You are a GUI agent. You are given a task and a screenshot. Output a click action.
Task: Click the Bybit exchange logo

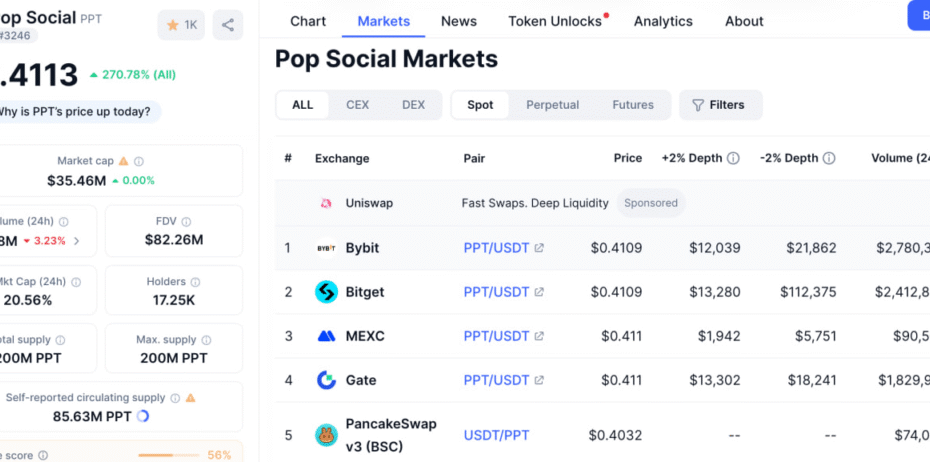(x=326, y=248)
